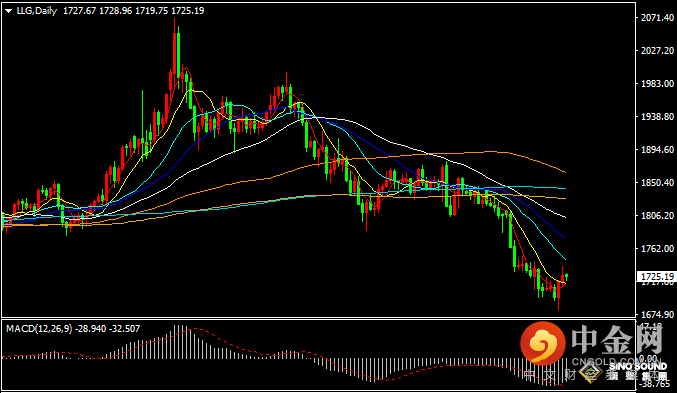This screenshot has height=393, width=677.
Task: Select the price axis label 1983.00
Action: click(657, 83)
